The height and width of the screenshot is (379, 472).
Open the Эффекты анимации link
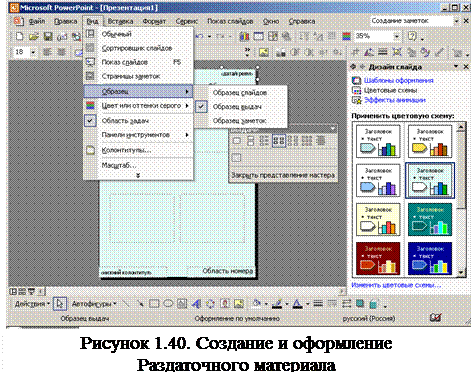[x=395, y=100]
